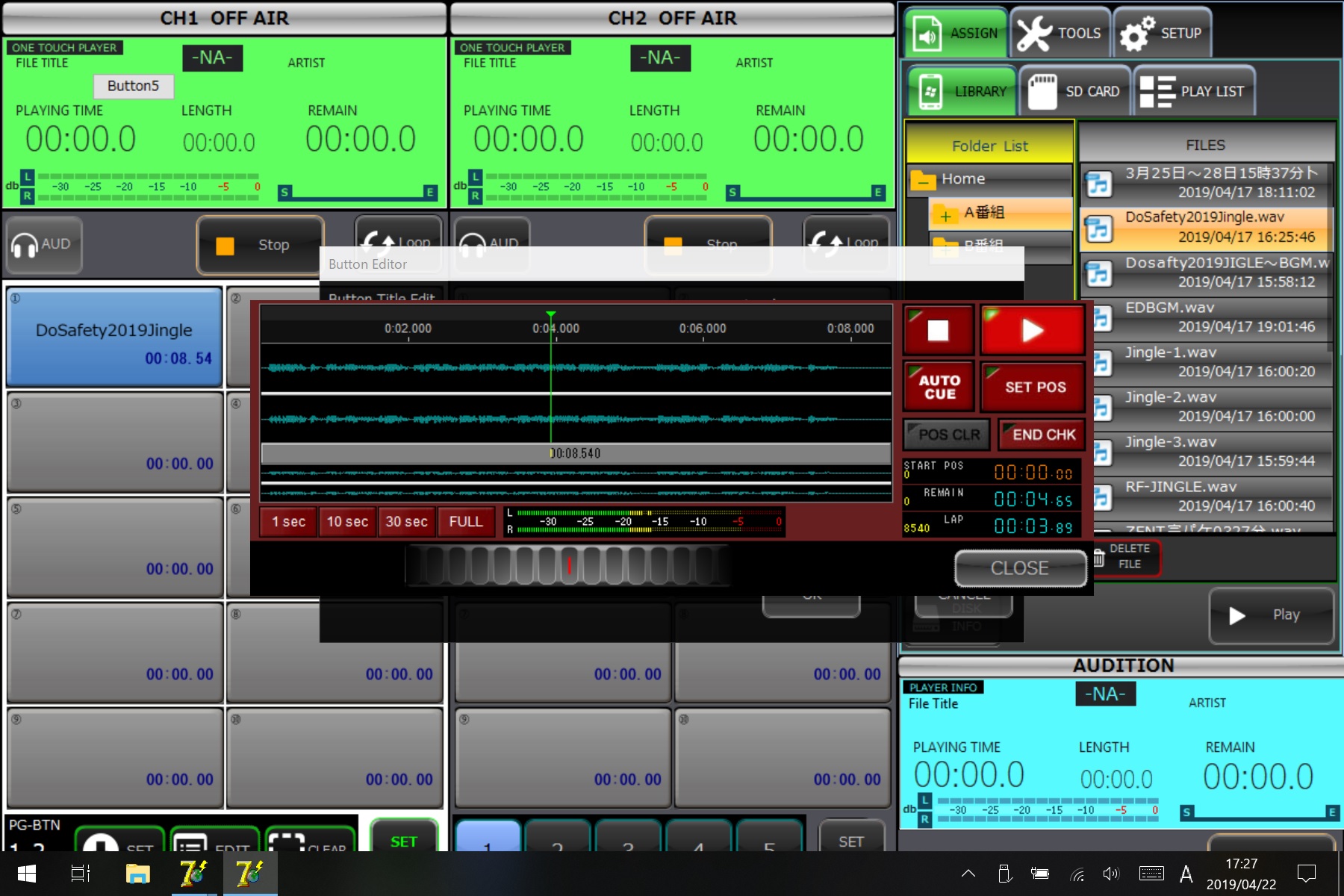The image size is (1344, 896).
Task: Toggle the END CHK button
Action: point(1042,435)
